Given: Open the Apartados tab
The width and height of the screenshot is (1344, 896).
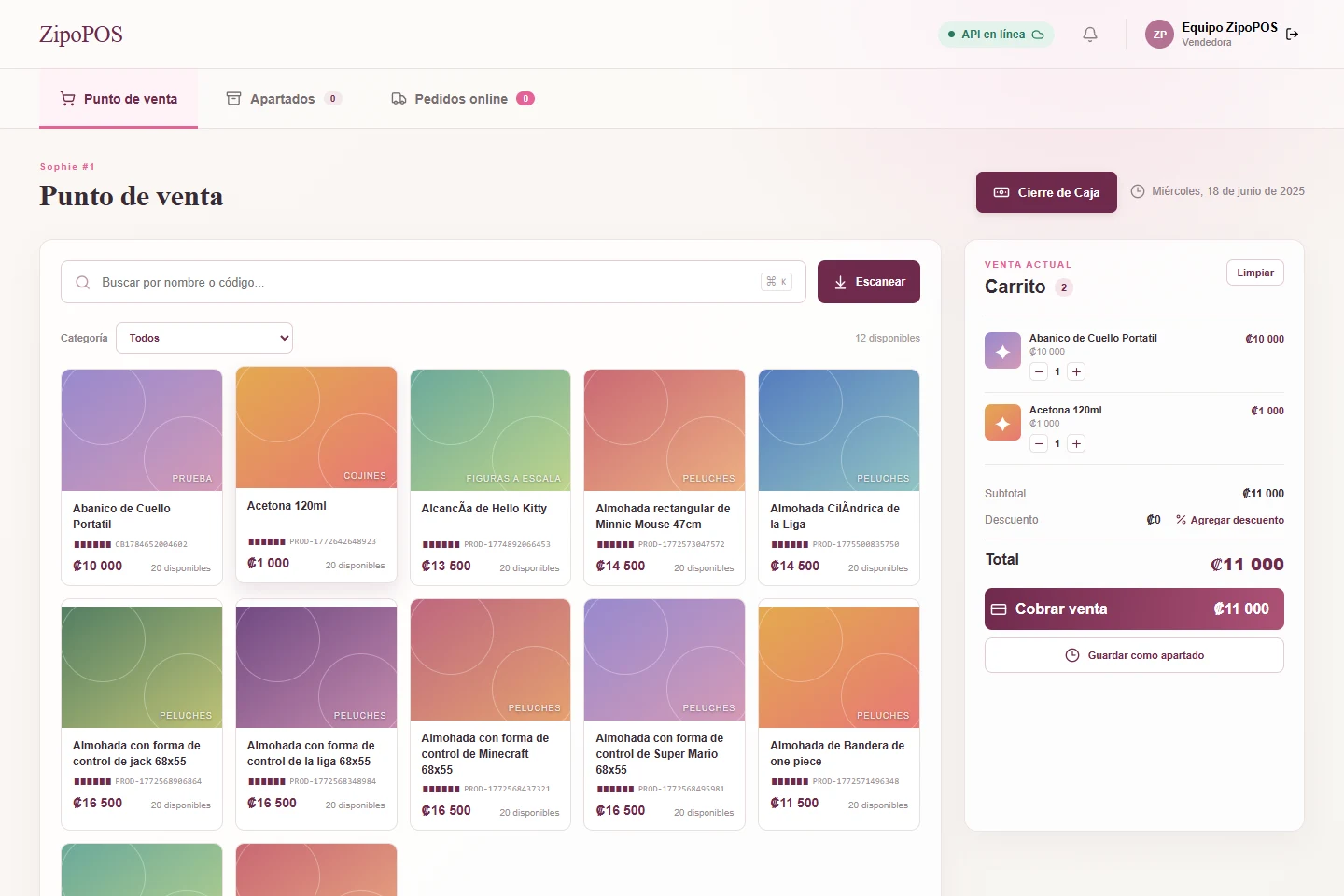Looking at the screenshot, I should [284, 99].
